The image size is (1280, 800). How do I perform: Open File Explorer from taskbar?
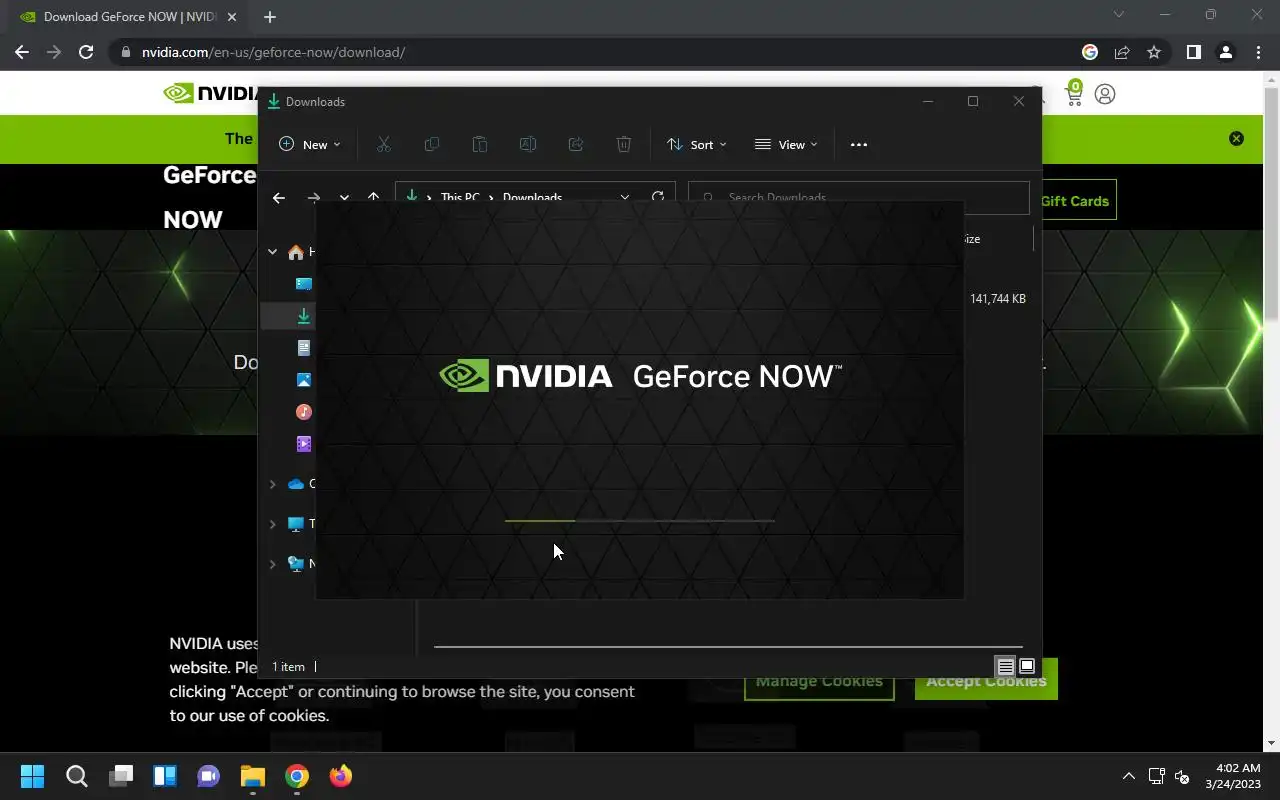[253, 776]
